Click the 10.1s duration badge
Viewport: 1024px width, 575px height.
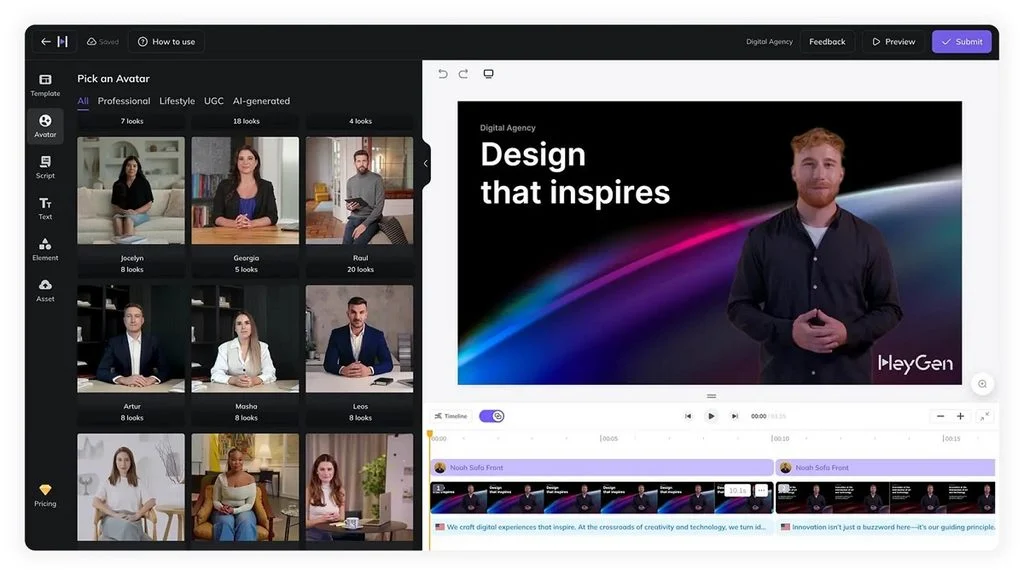coord(737,490)
